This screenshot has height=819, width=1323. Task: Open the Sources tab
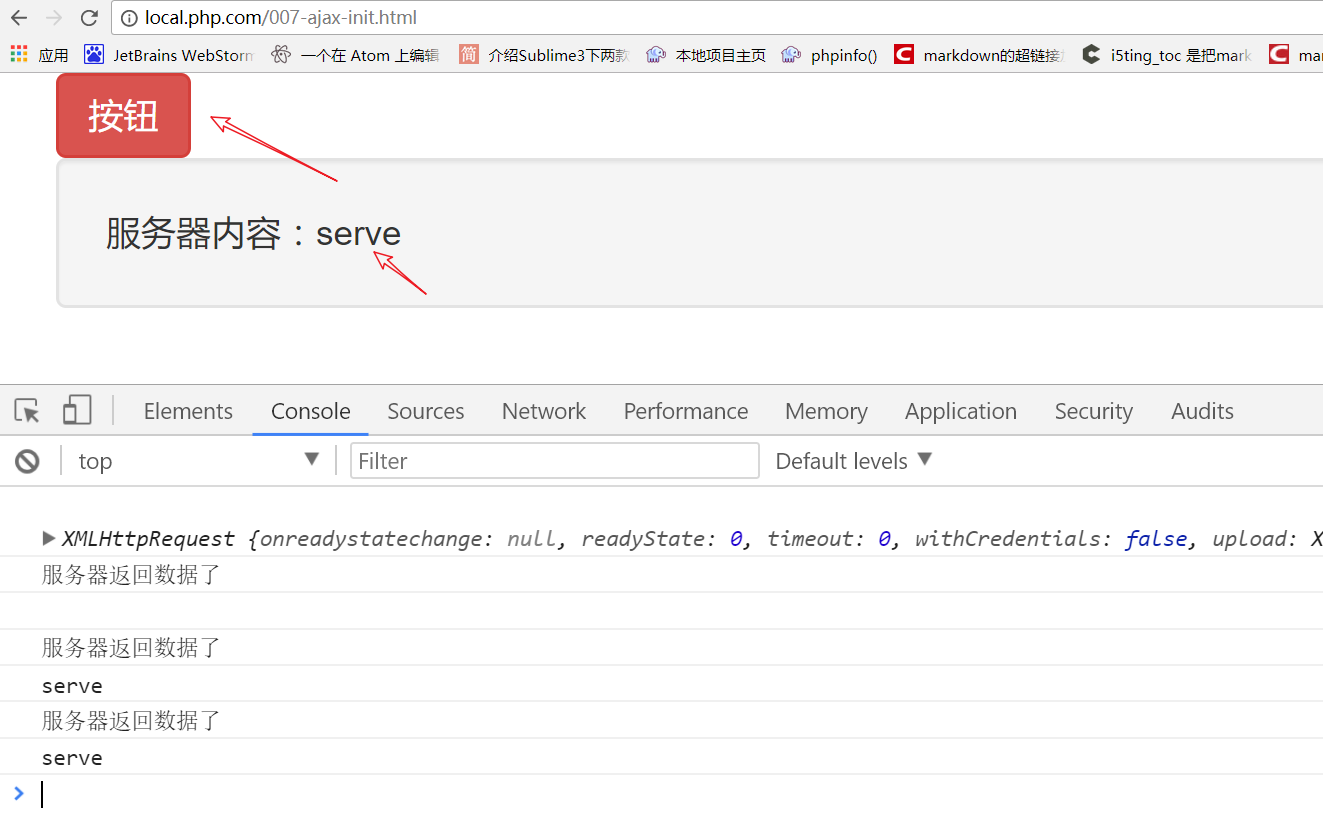click(426, 411)
